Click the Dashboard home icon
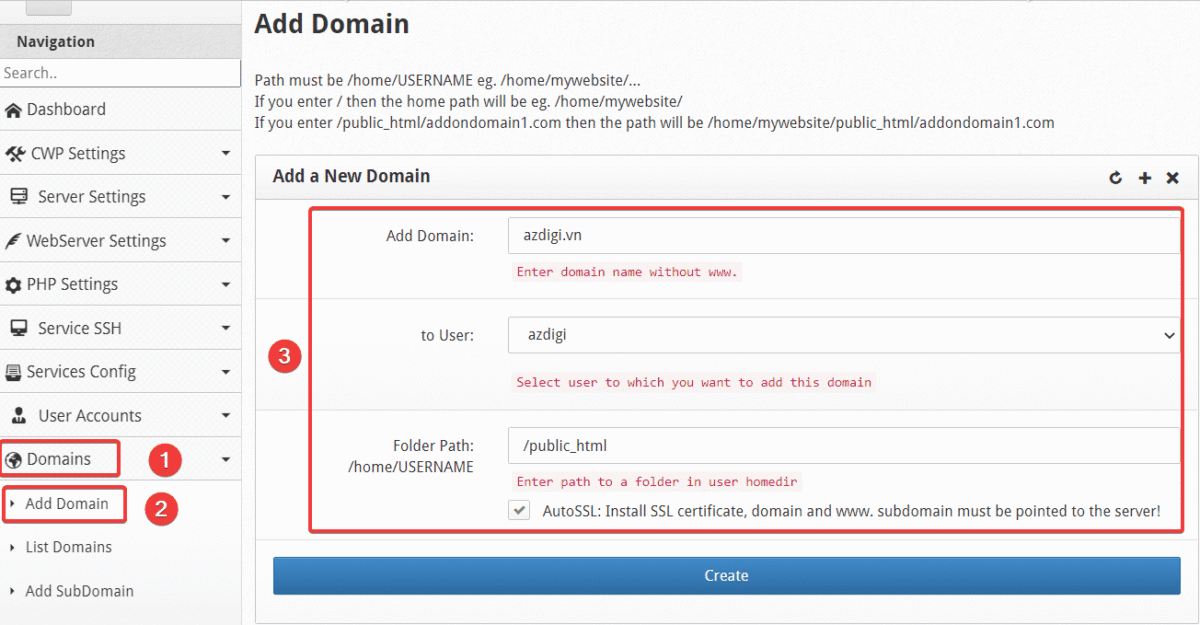This screenshot has width=1200, height=625. point(13,110)
